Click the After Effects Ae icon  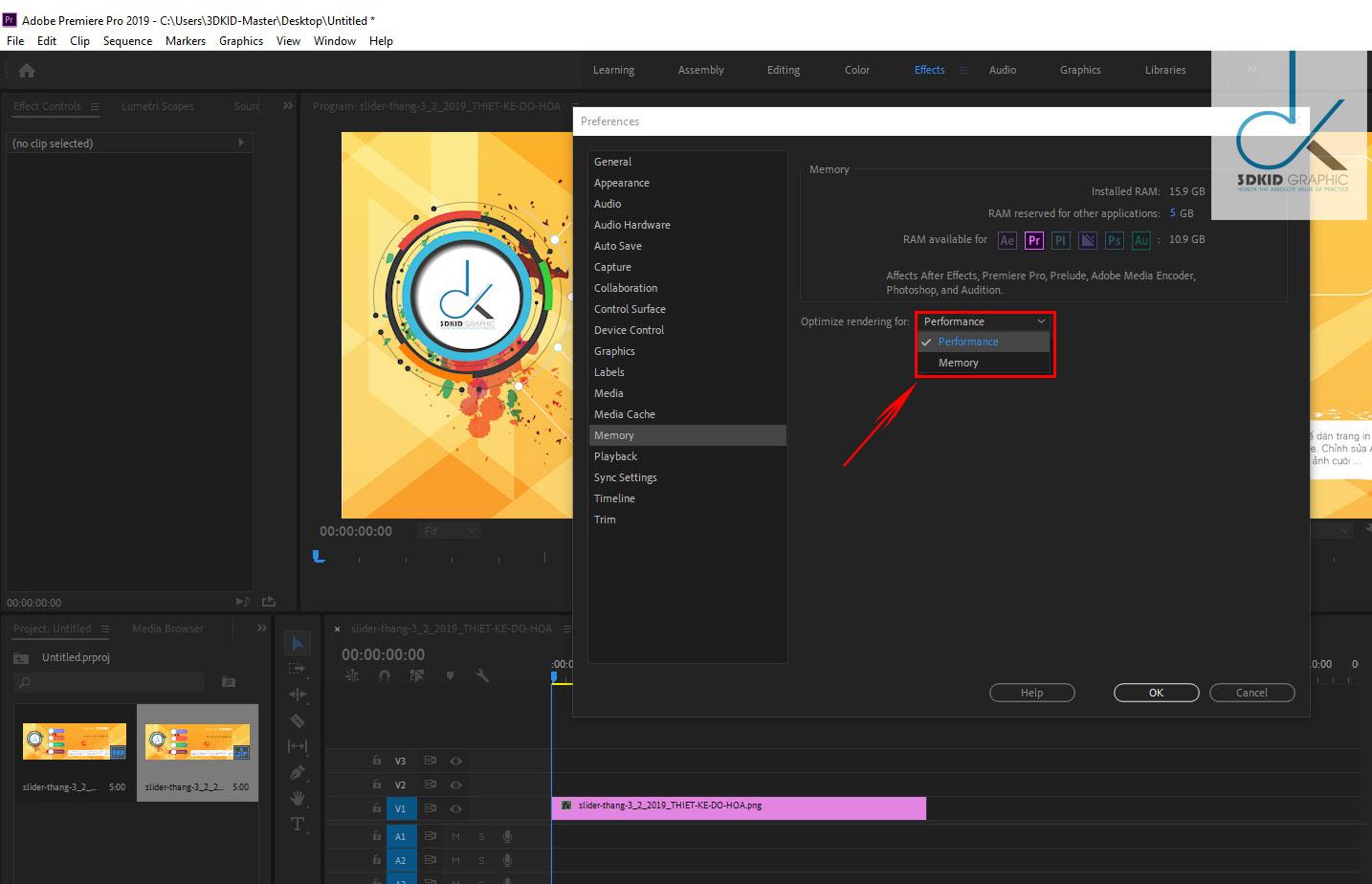pos(1007,240)
